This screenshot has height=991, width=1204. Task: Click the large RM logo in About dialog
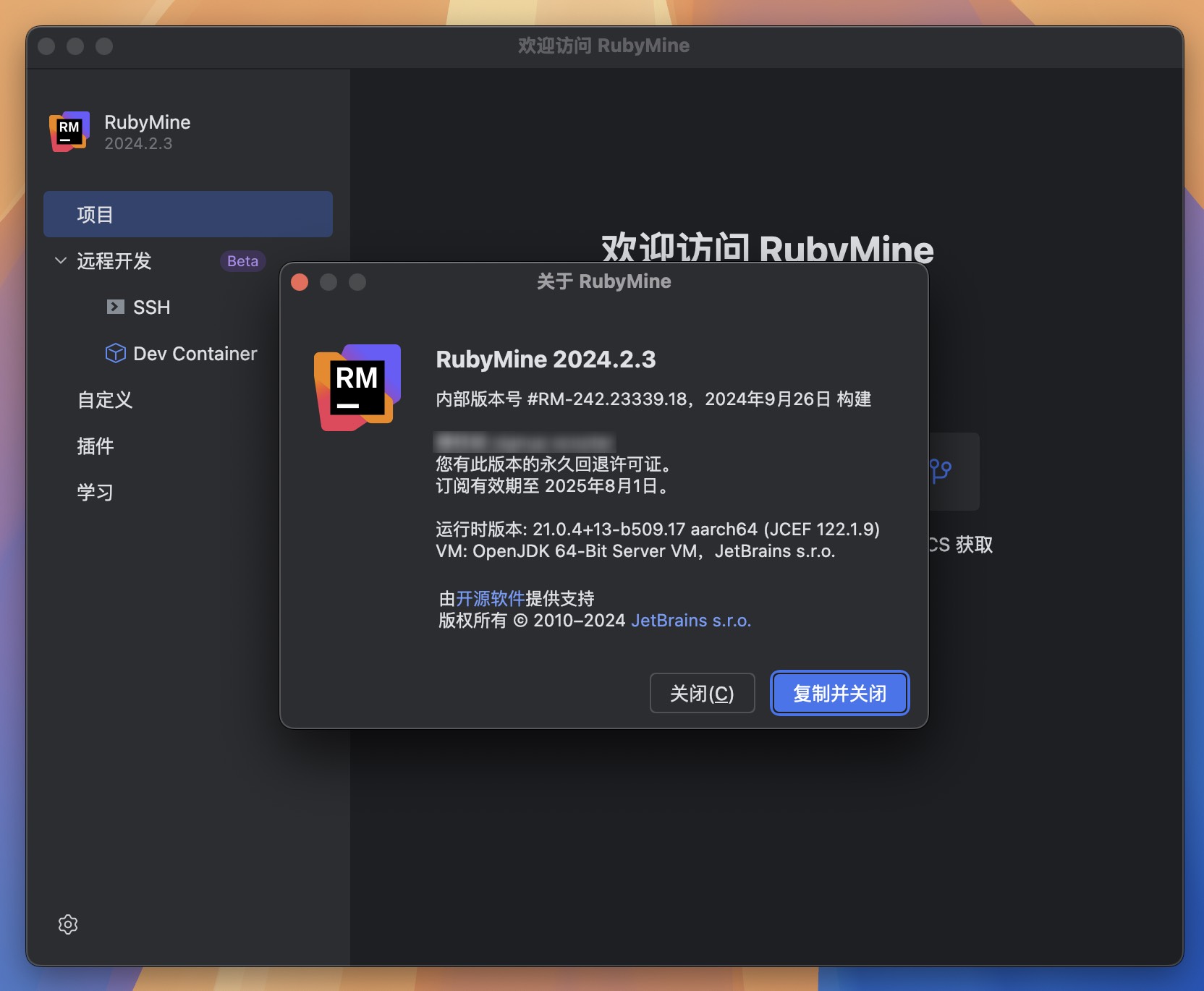(357, 388)
